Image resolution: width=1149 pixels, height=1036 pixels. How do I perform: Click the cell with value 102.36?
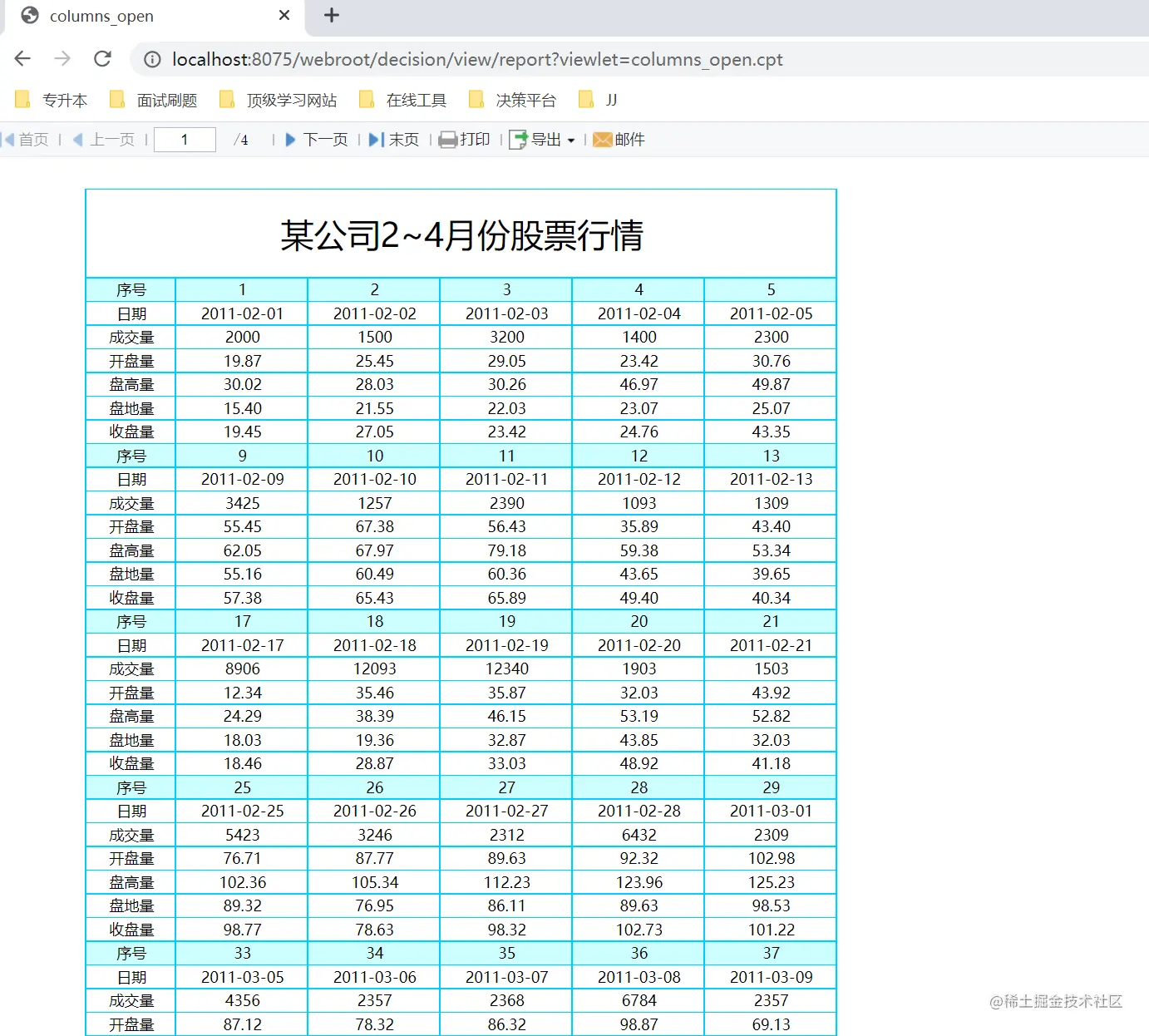click(x=242, y=882)
